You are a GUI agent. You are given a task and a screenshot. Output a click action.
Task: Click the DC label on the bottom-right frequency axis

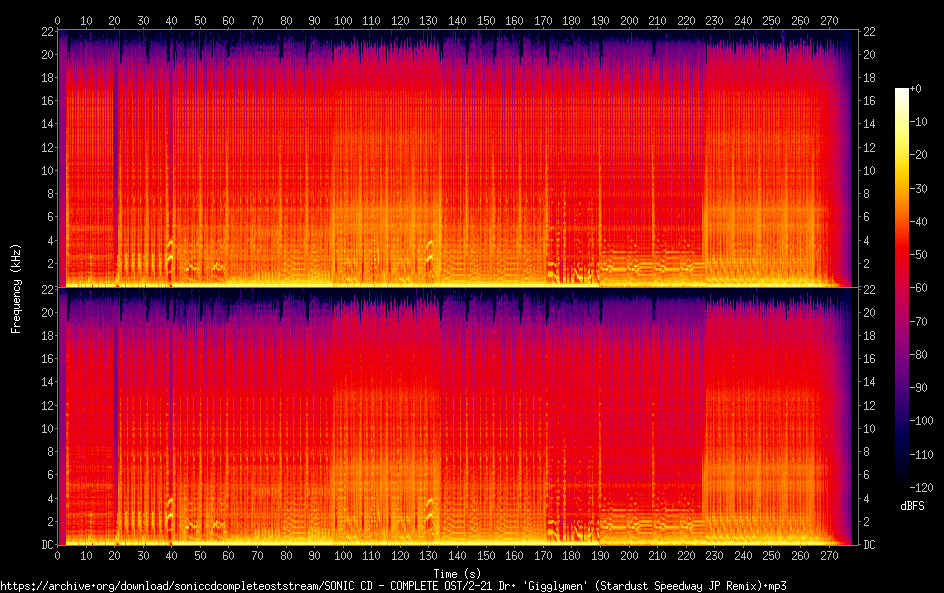click(x=869, y=545)
